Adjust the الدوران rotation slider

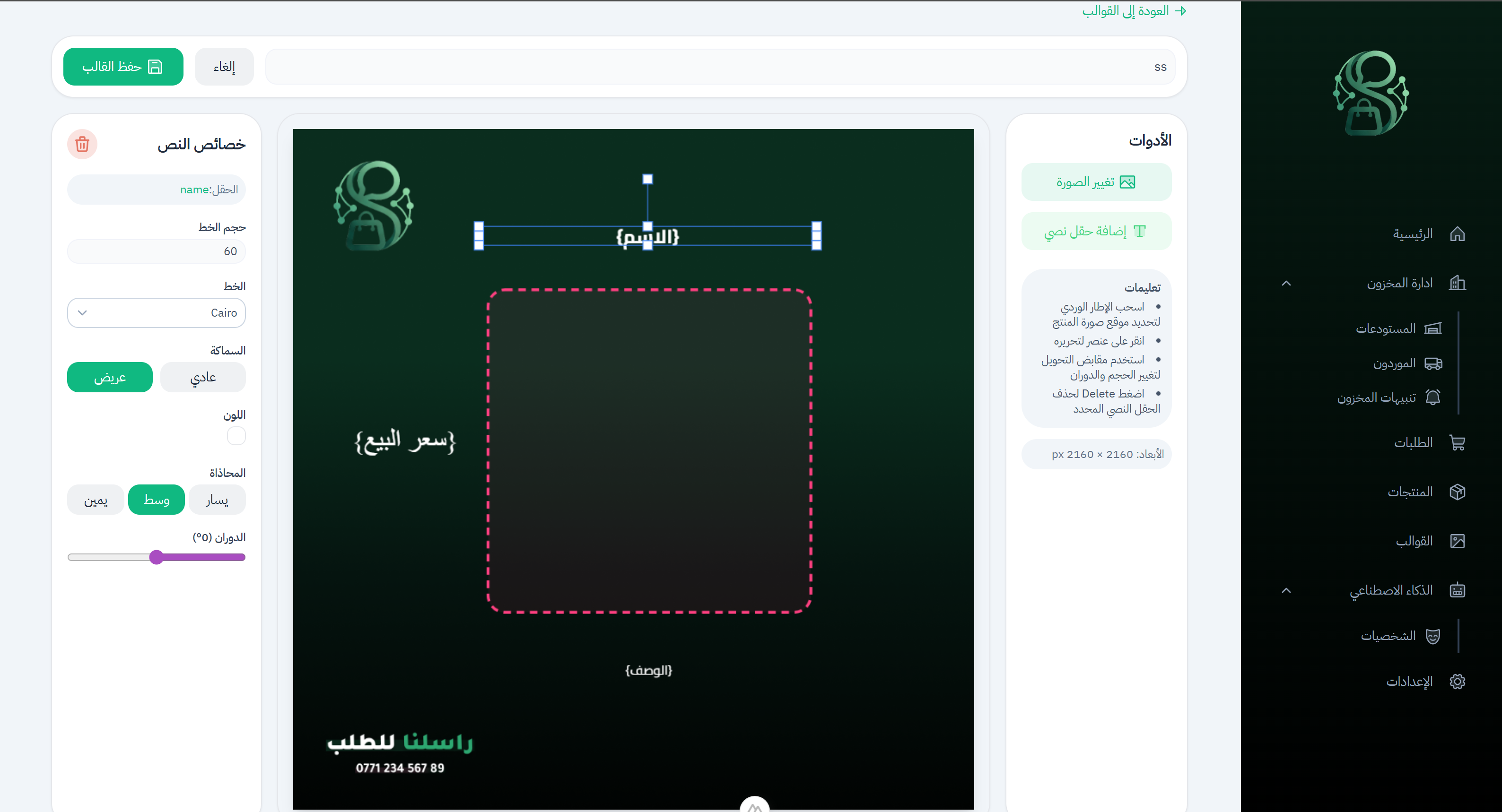[156, 557]
